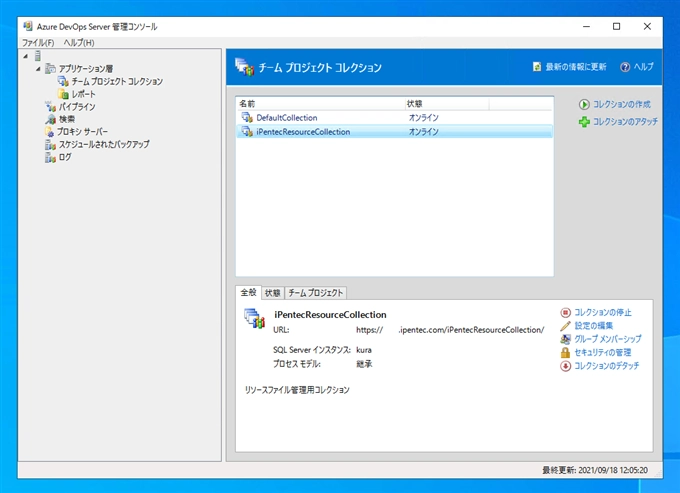Click the 設定の編集 link
The height and width of the screenshot is (493, 680).
[x=593, y=326]
